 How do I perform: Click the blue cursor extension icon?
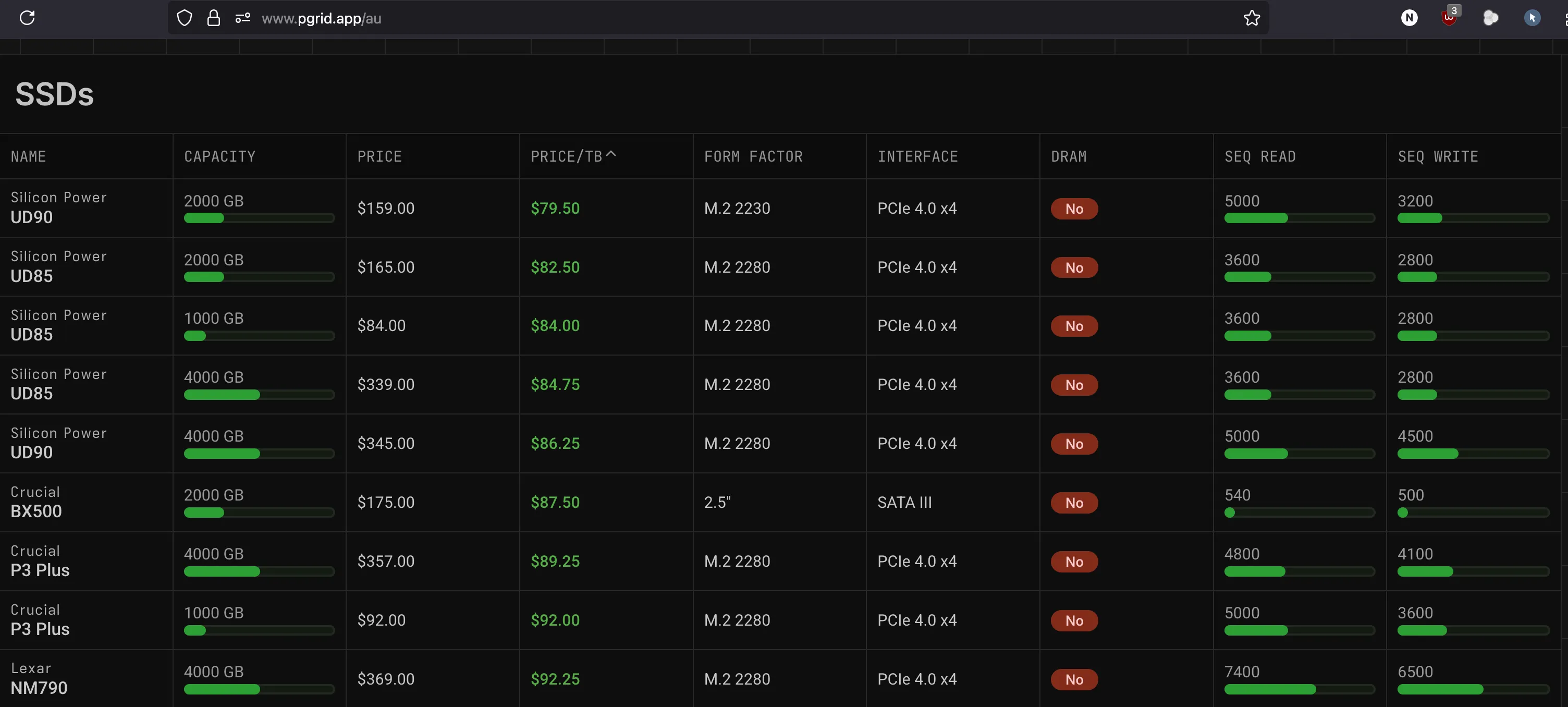point(1533,18)
